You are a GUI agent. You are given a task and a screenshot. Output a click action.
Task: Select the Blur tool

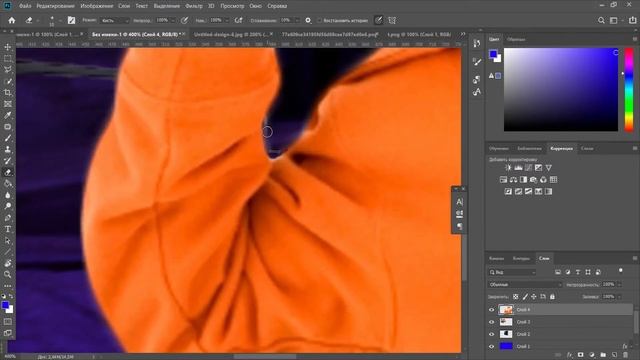click(8, 195)
